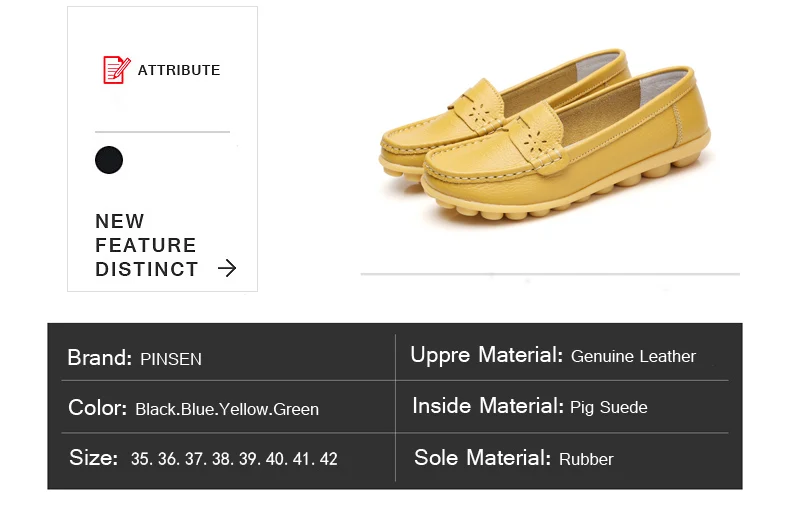Select Green in the Color row
The height and width of the screenshot is (522, 790).
coord(295,409)
